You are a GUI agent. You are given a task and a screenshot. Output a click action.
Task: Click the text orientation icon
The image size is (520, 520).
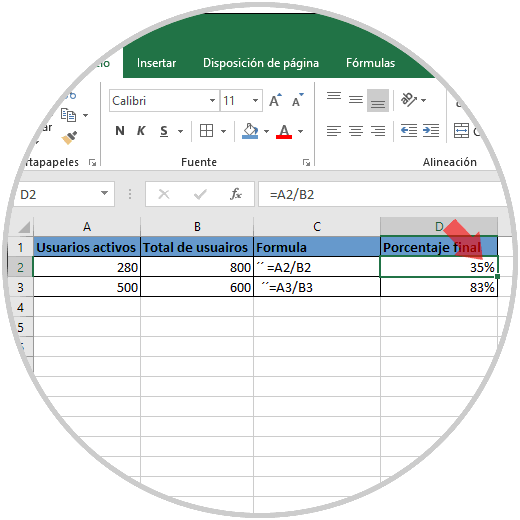tap(409, 99)
